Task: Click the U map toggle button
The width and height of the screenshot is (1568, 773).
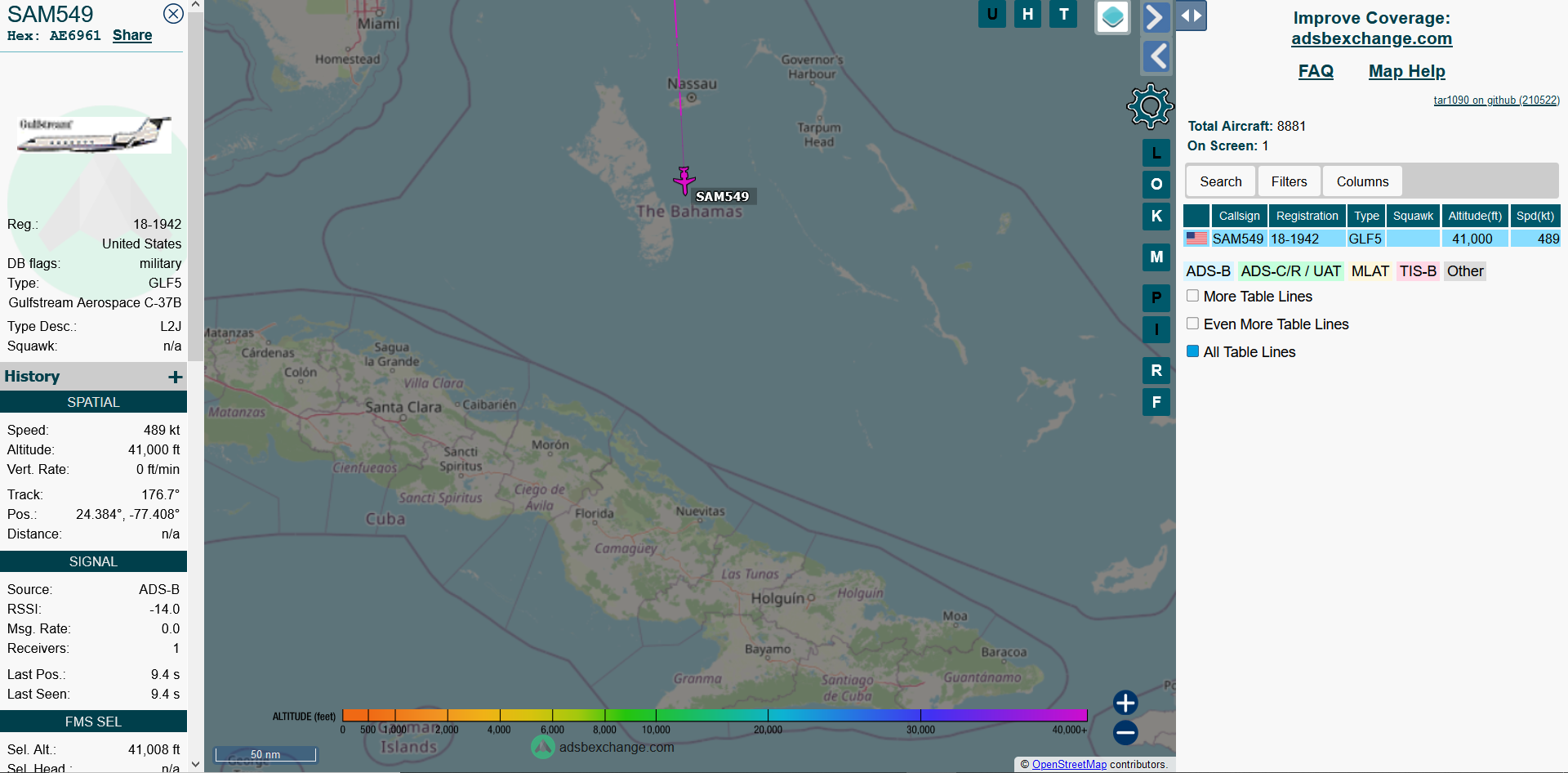Action: tap(992, 14)
